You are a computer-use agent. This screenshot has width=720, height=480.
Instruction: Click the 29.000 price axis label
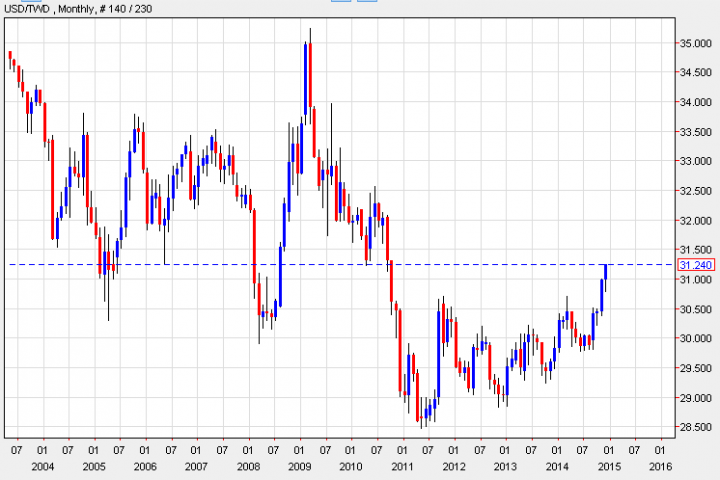[695, 398]
